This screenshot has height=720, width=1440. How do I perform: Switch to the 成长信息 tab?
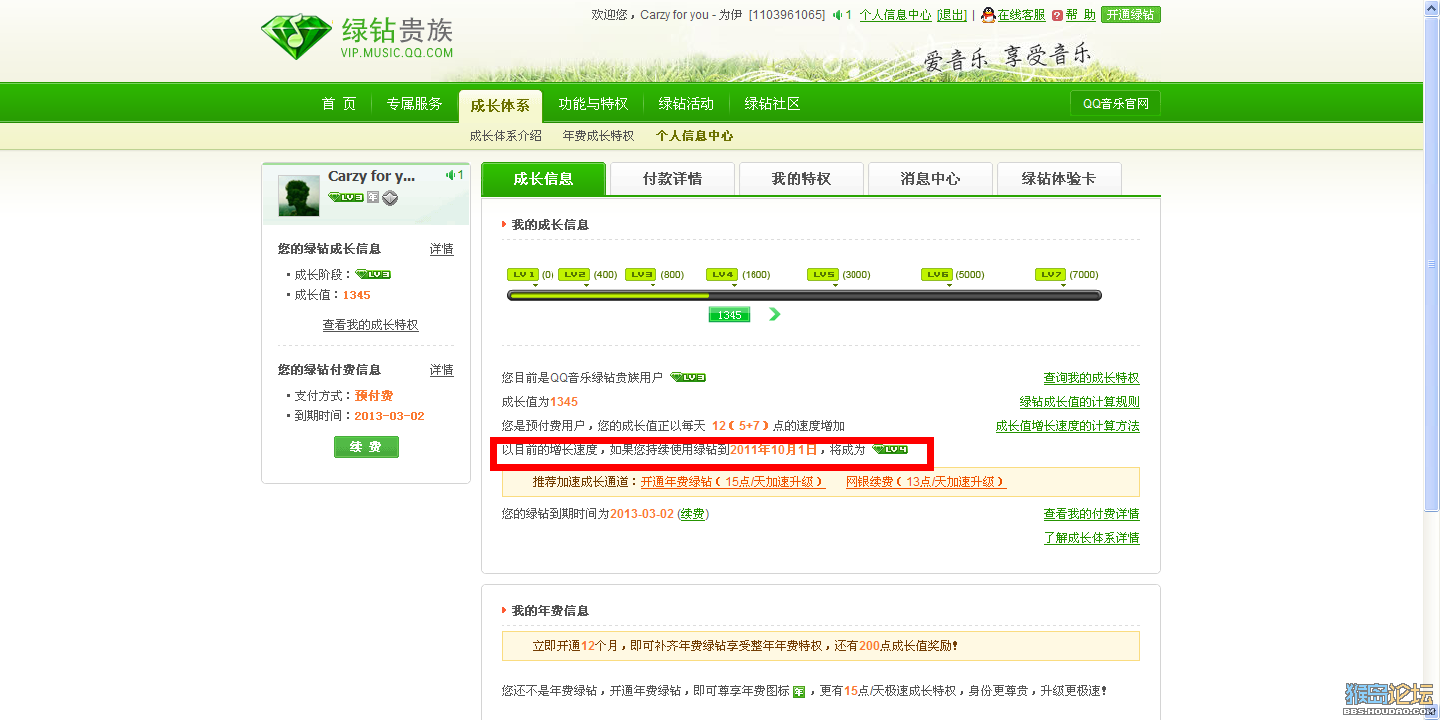point(543,179)
